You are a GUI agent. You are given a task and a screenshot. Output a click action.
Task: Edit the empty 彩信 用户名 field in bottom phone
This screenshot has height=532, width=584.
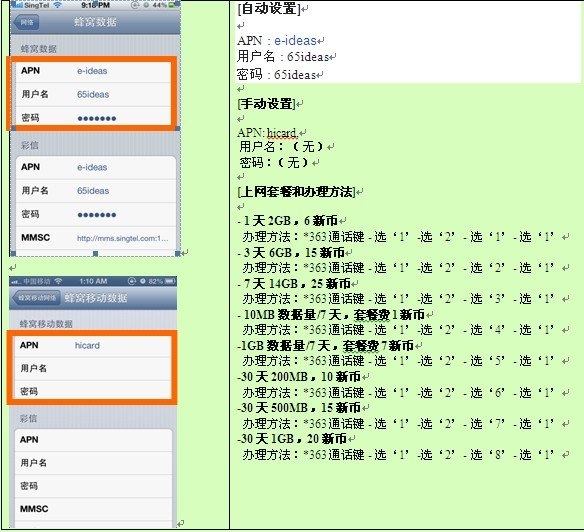point(93,463)
